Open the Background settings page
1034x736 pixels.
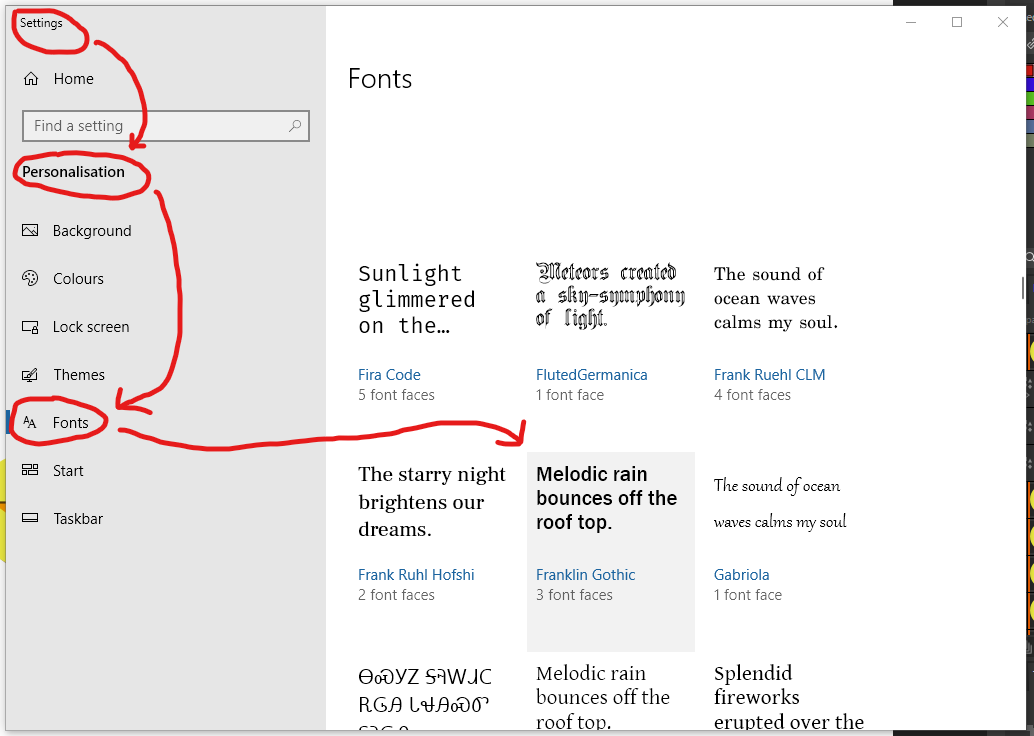click(92, 231)
